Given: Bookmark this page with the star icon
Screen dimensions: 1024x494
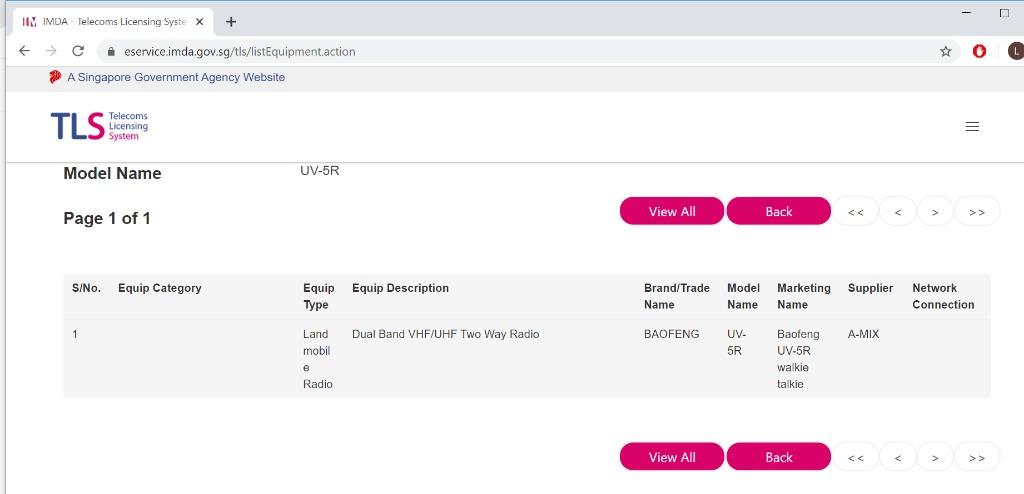Looking at the screenshot, I should tap(946, 52).
